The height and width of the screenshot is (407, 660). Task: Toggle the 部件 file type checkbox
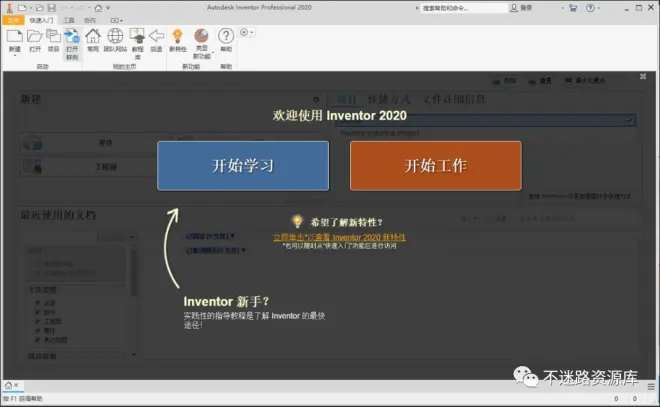[37, 312]
